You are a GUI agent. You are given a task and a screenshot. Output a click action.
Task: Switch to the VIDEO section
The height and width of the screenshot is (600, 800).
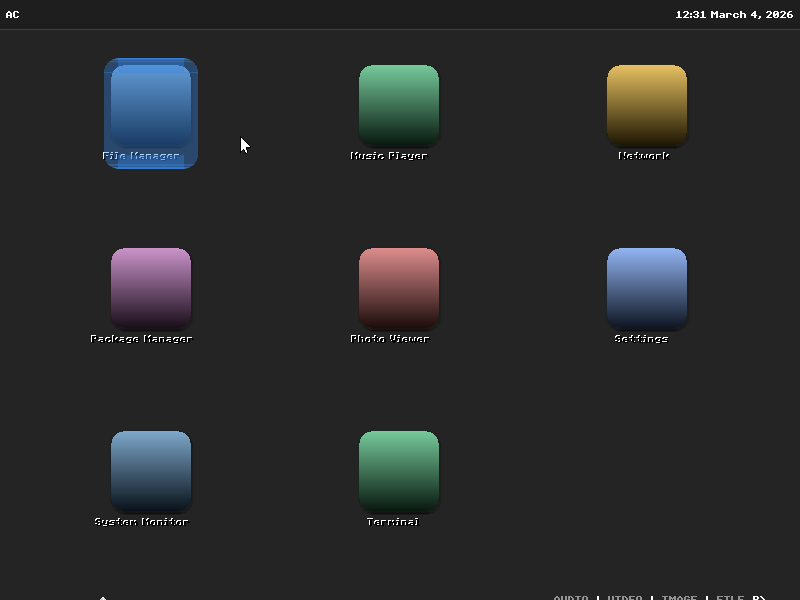624,597
